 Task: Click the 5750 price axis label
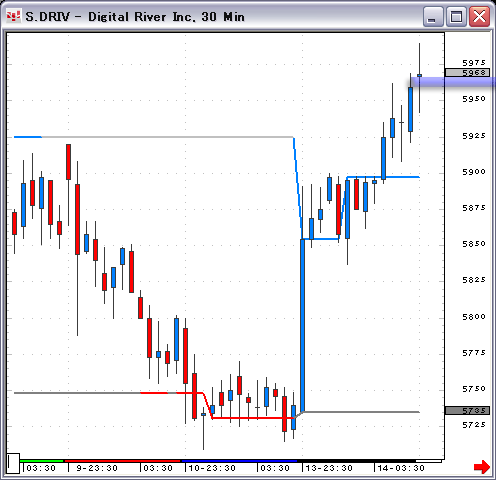click(x=474, y=389)
